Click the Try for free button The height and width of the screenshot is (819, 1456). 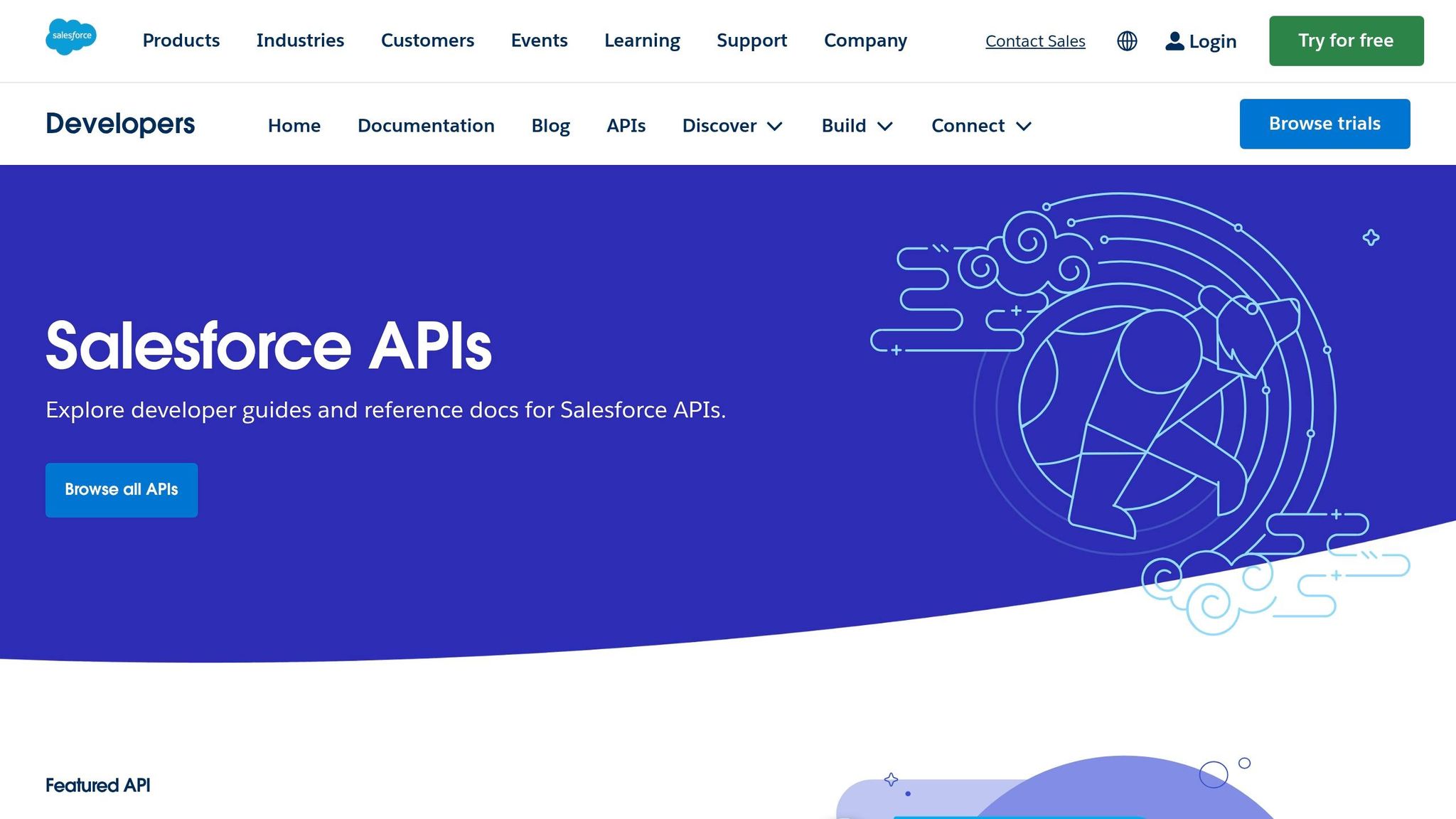1347,41
